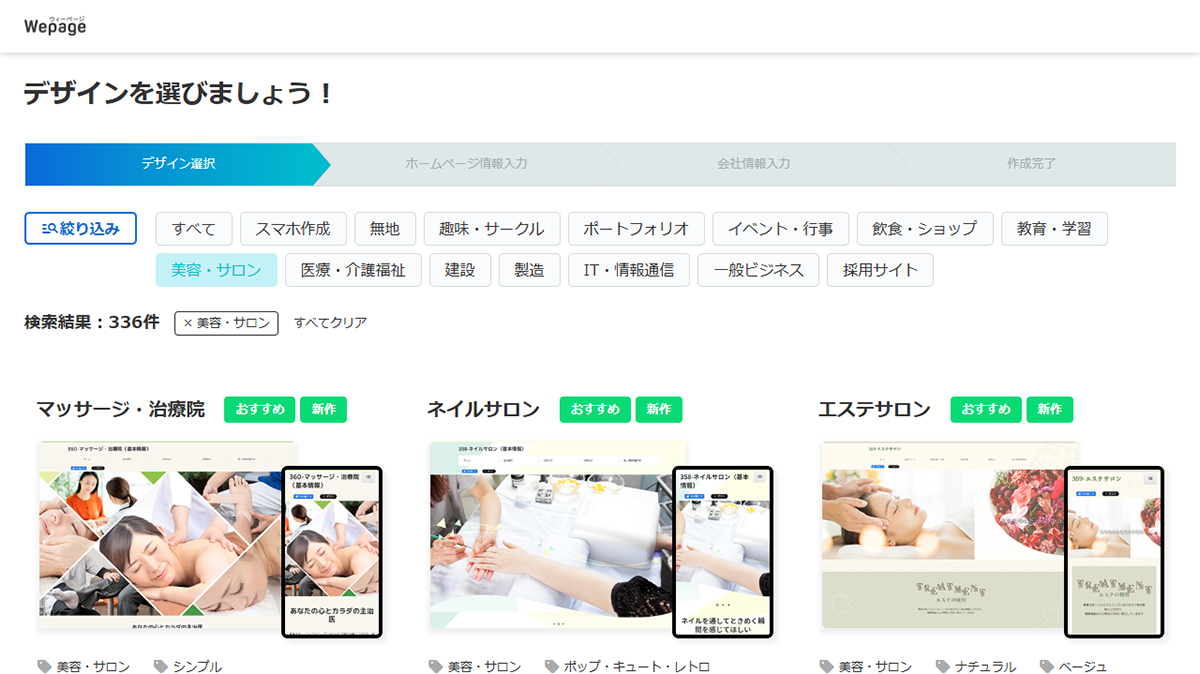Toggle the active 美容・サロン category button

pos(216,270)
